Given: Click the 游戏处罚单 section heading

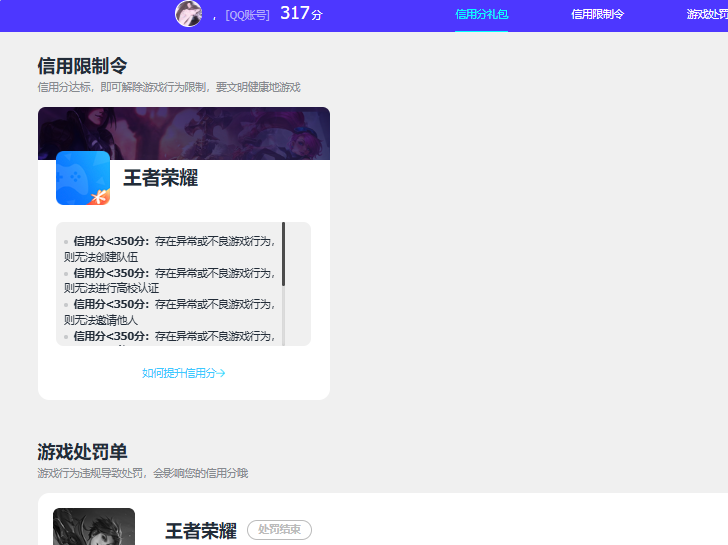Looking at the screenshot, I should click(x=82, y=452).
